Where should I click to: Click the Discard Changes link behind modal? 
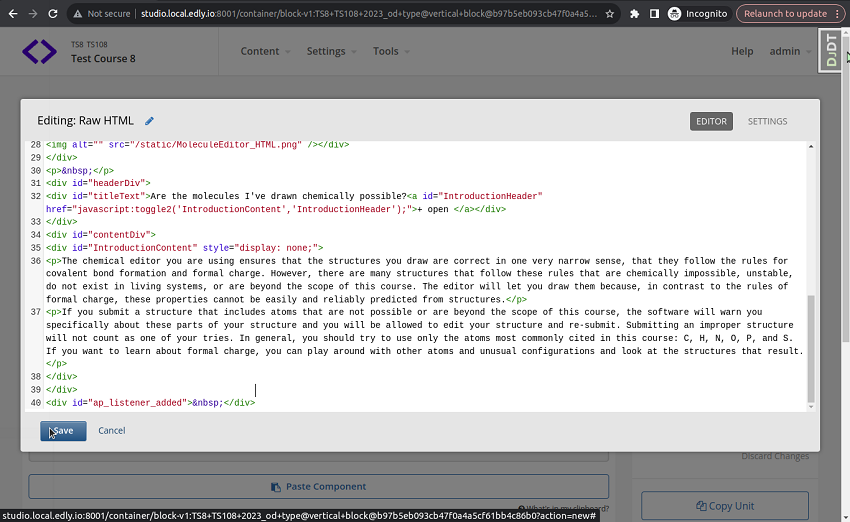775,456
